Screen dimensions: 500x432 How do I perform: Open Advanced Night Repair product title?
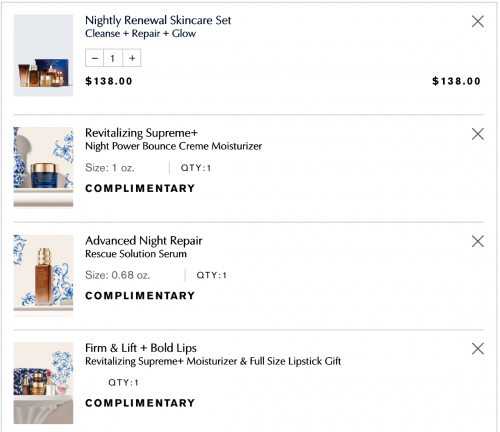tap(144, 241)
